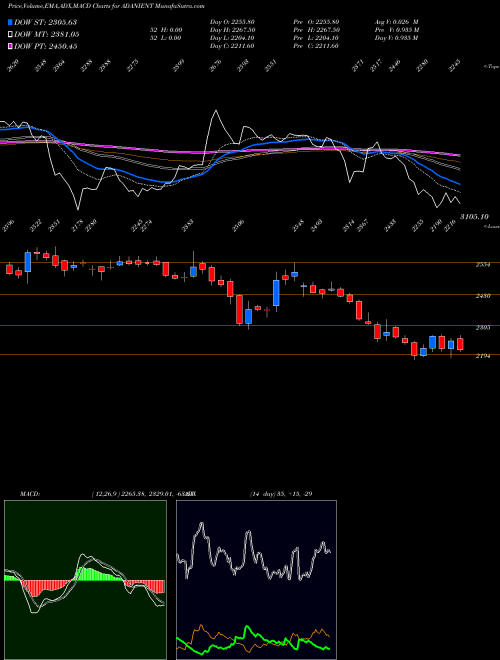The image size is (500, 660).
Task: Click the last red candle on price chart
Action: click(x=460, y=344)
